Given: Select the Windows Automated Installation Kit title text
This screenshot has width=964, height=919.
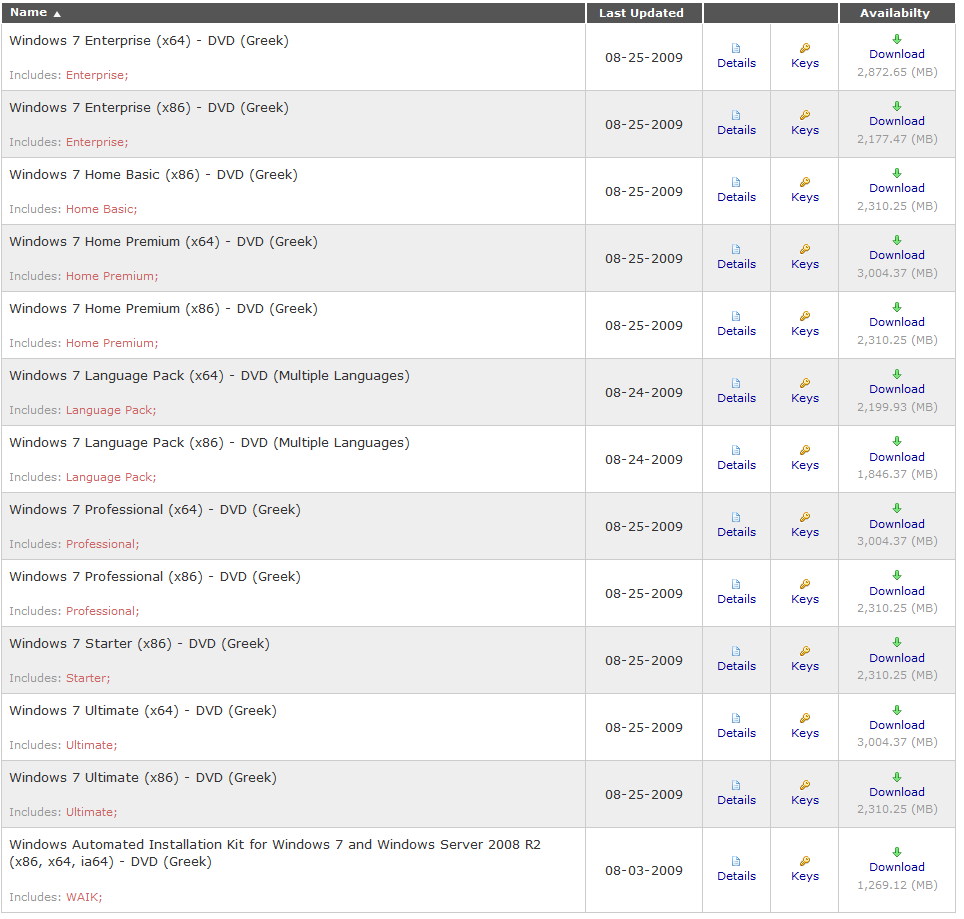Looking at the screenshot, I should point(275,853).
